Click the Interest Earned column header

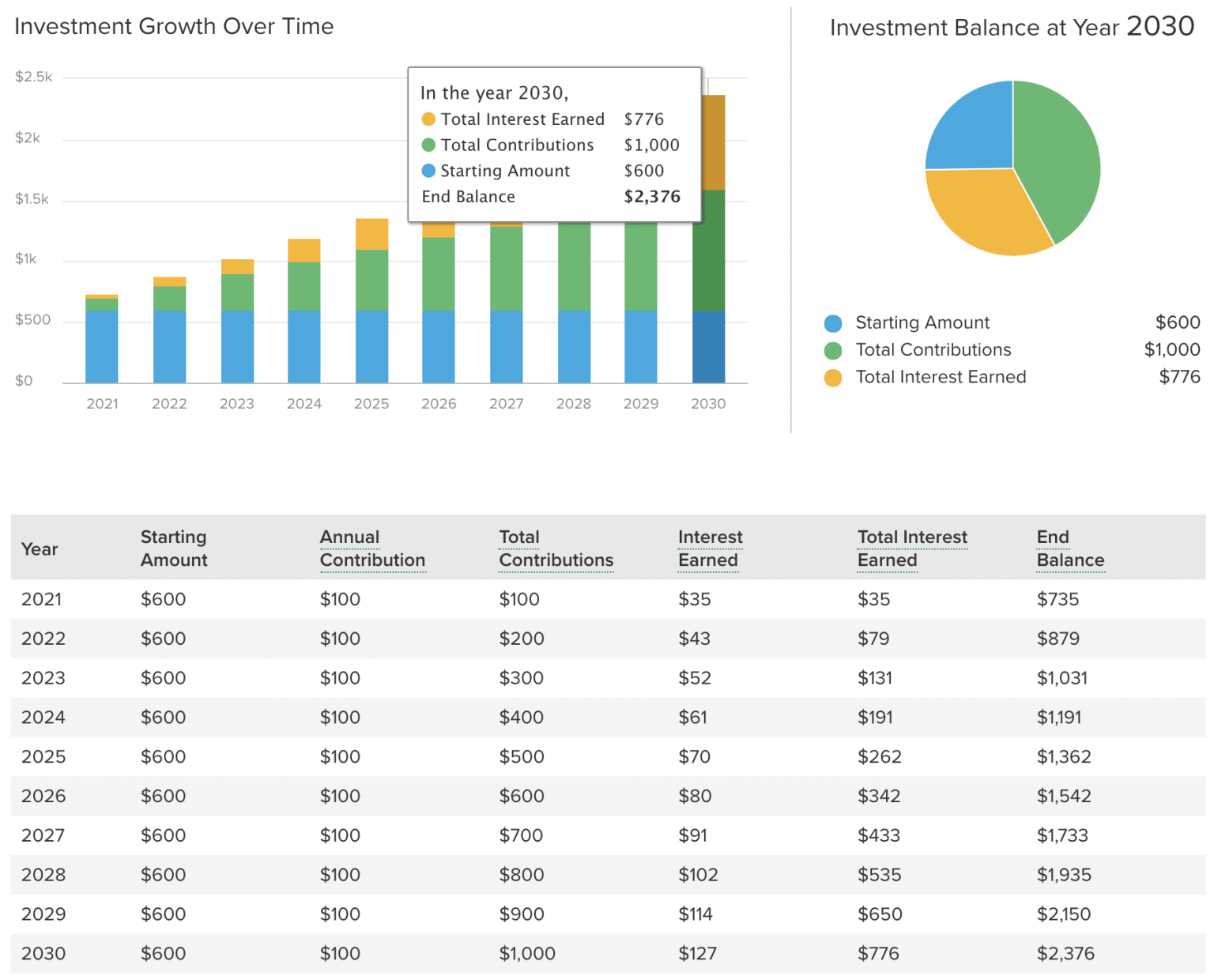(710, 548)
